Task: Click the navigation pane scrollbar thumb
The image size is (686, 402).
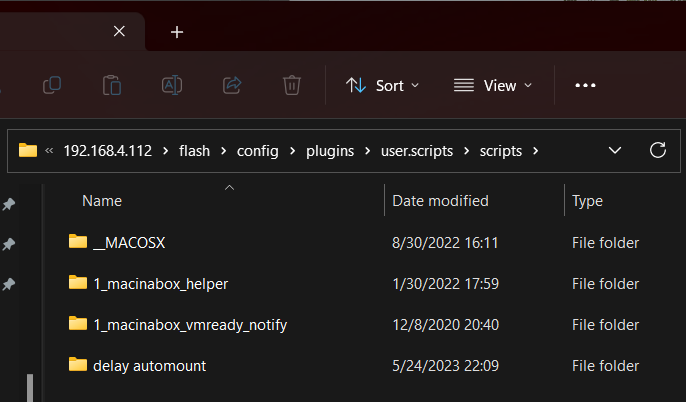Action: [30, 388]
